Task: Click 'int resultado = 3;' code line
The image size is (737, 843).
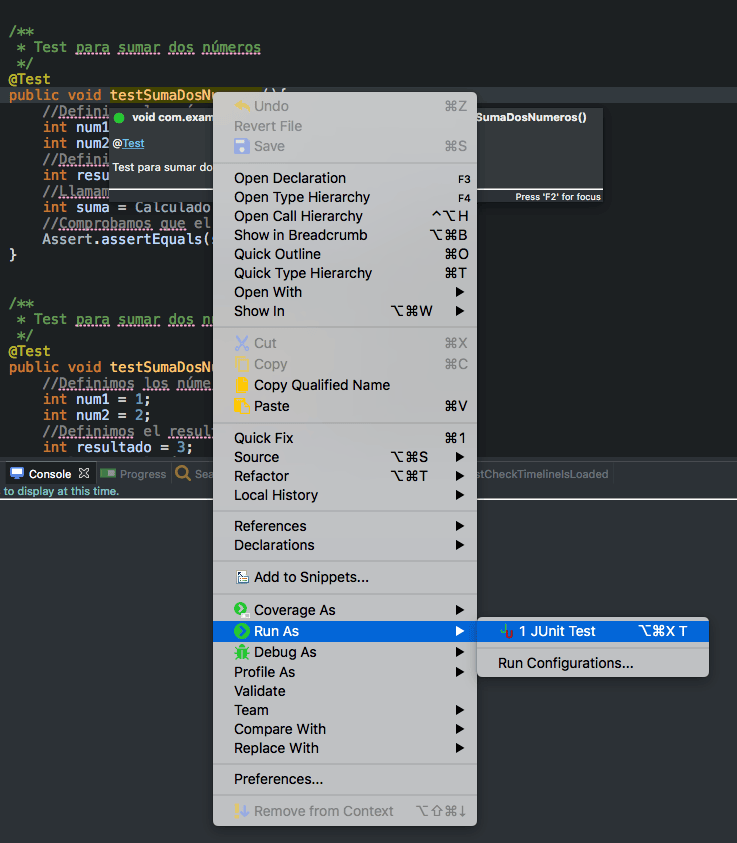Action: pos(118,447)
